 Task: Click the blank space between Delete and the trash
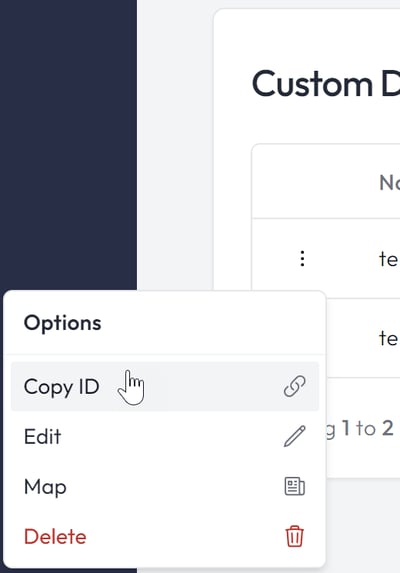(x=186, y=536)
